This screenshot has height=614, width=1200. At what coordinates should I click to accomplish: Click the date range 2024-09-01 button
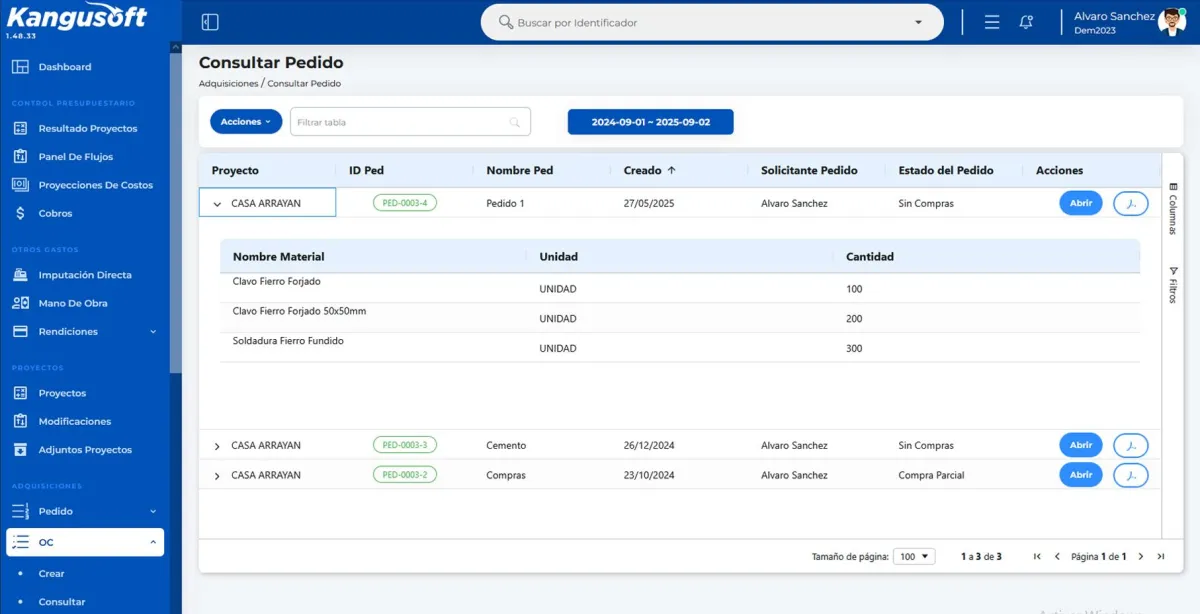point(650,122)
